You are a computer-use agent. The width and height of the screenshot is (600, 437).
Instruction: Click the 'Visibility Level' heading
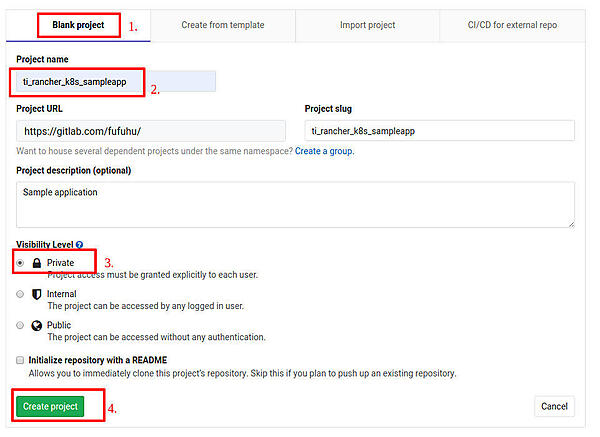tap(44, 245)
